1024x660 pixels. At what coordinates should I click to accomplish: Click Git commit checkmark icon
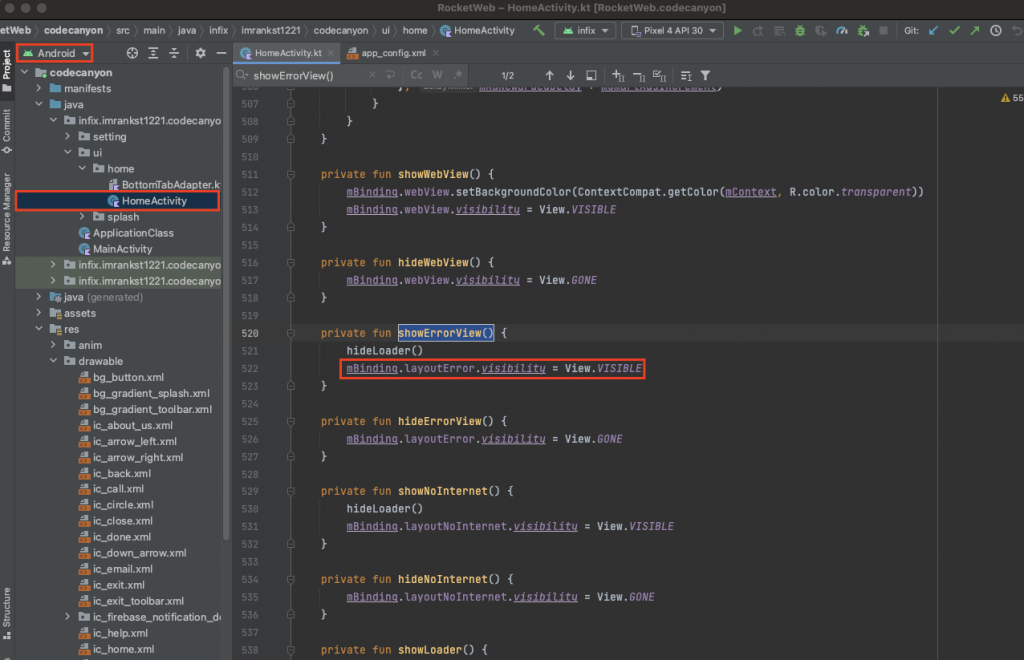[954, 31]
